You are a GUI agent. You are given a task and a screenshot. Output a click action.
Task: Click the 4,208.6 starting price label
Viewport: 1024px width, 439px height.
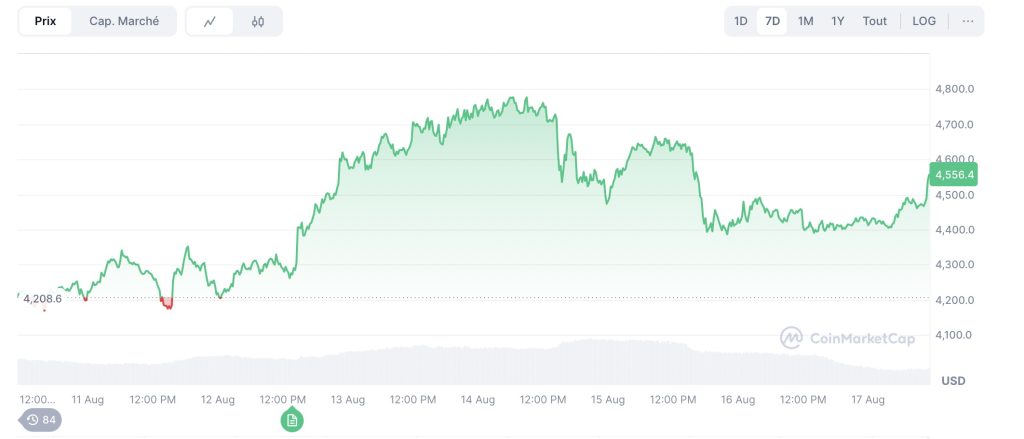[42, 298]
